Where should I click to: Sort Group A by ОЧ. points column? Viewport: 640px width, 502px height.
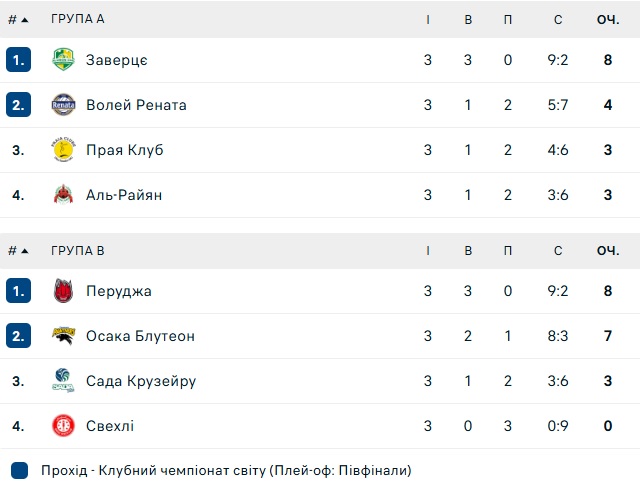[607, 19]
